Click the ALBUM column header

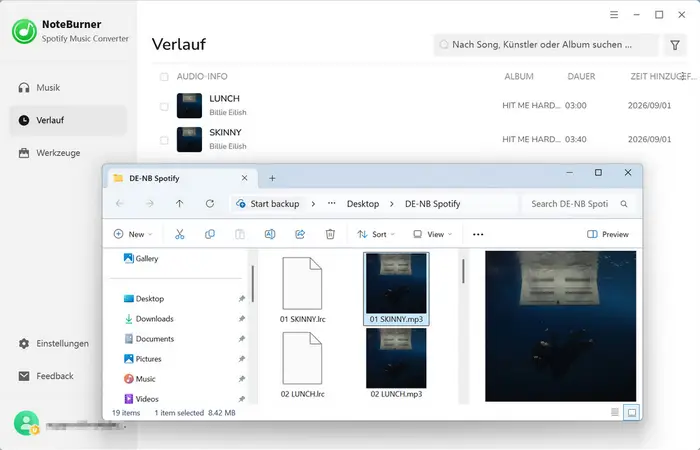click(x=519, y=76)
